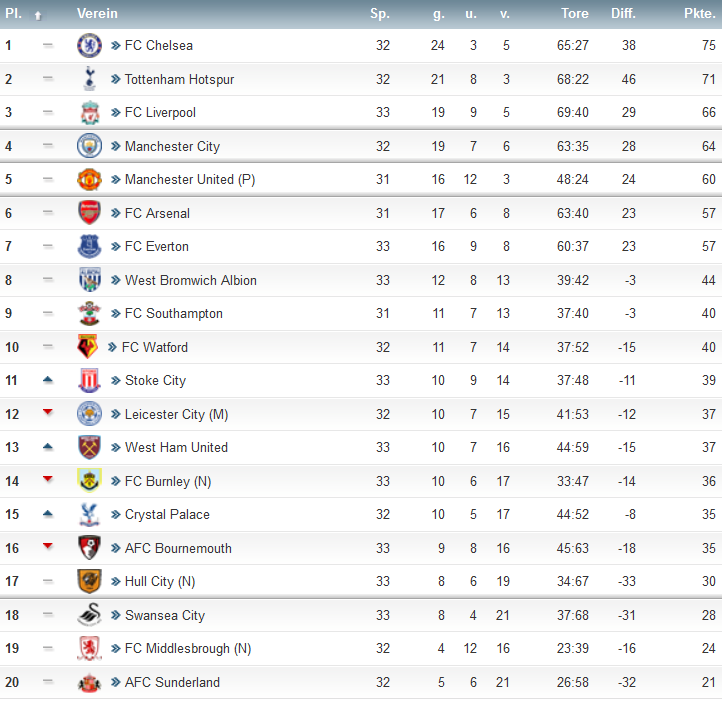Select the Swansea City swan logo
722x702 pixels.
89,615
